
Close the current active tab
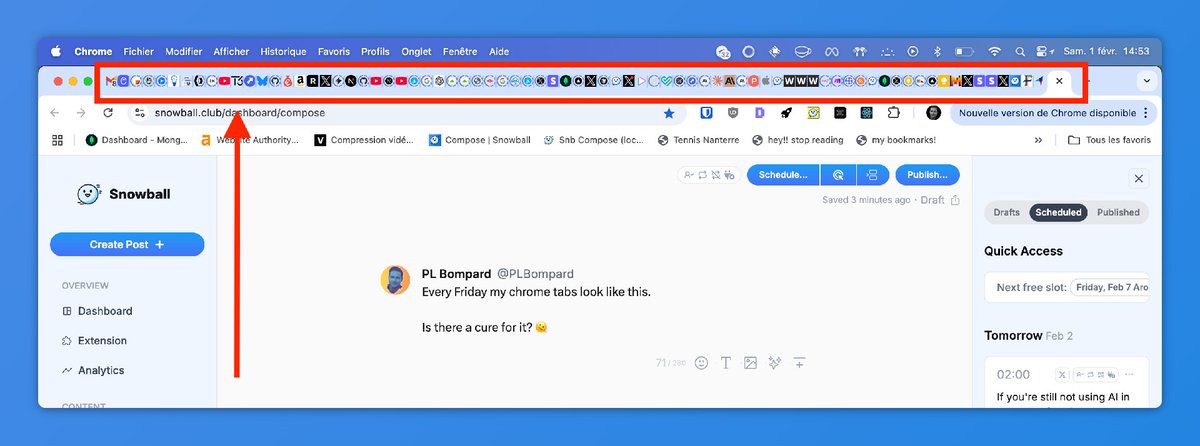pos(1059,80)
